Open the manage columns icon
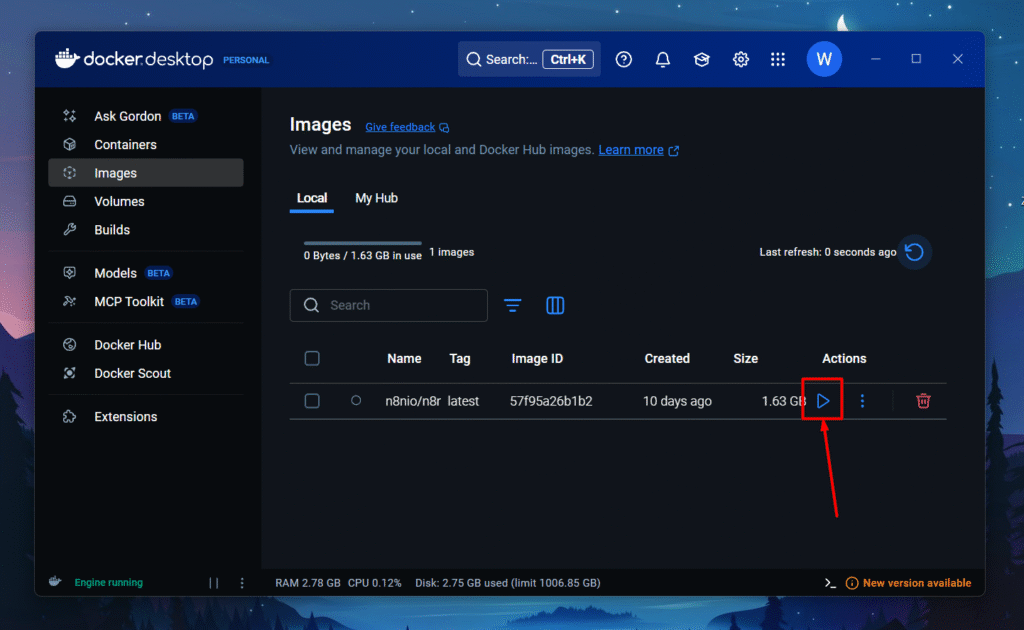1024x630 pixels. [x=555, y=306]
